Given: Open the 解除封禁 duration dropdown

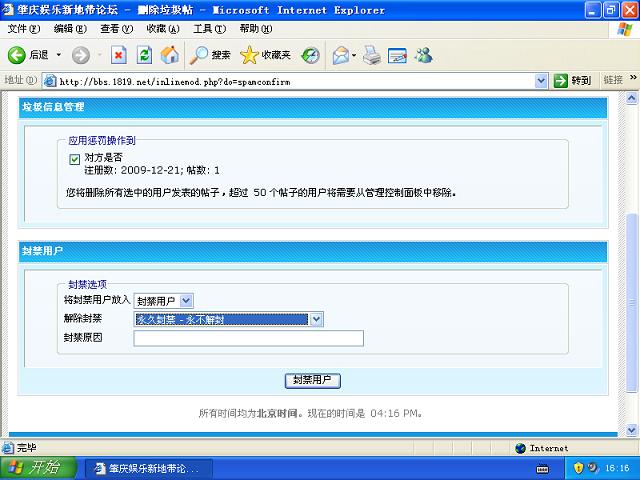Looking at the screenshot, I should 316,319.
